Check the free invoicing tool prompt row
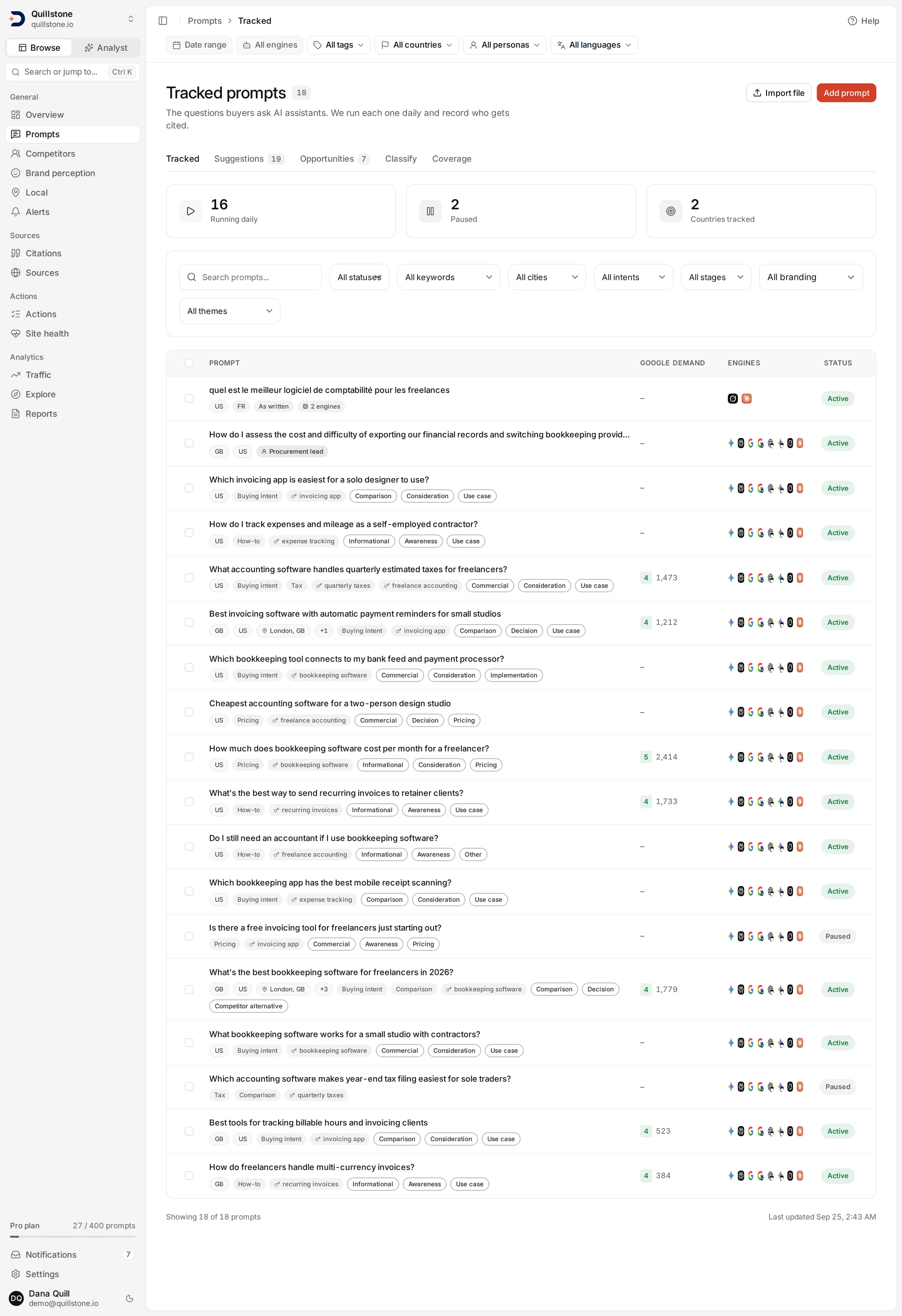The image size is (902, 1316). tap(189, 936)
